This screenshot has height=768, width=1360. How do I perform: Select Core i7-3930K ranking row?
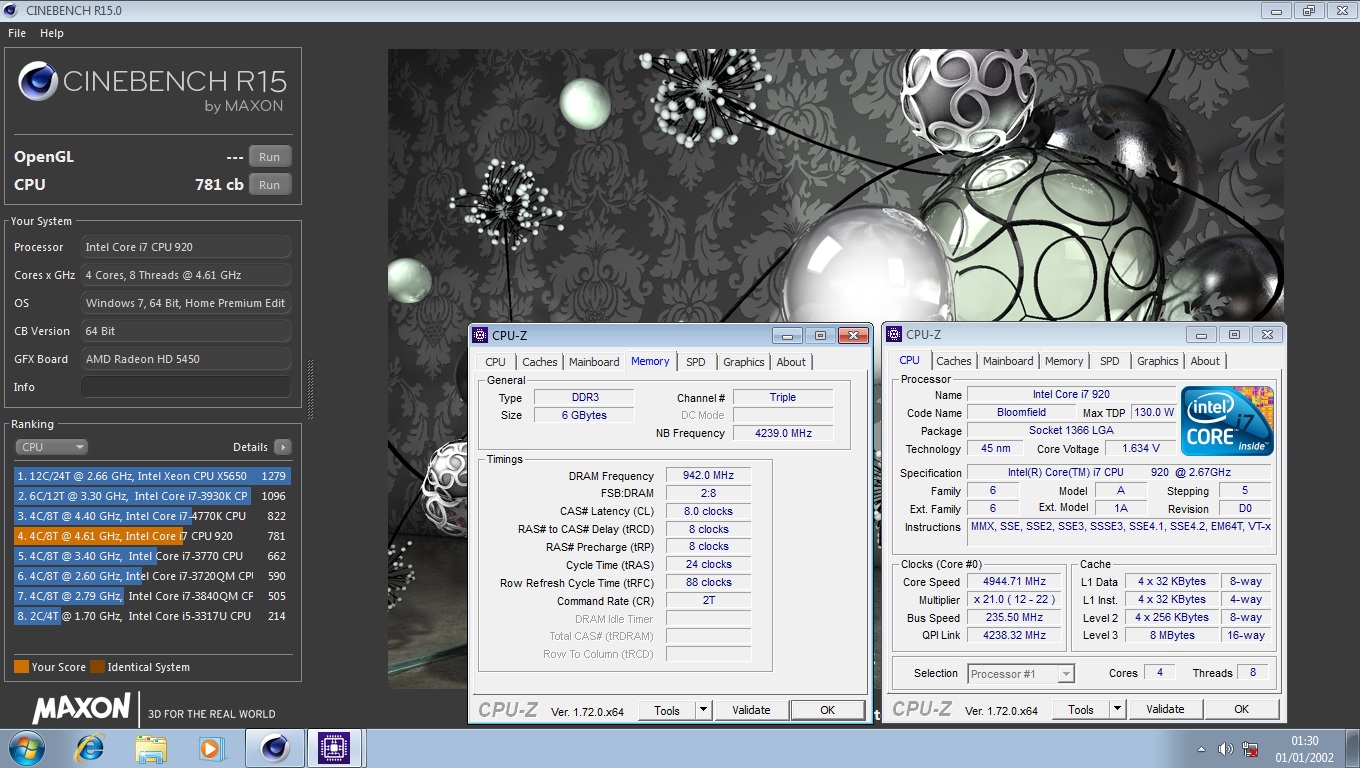click(152, 496)
